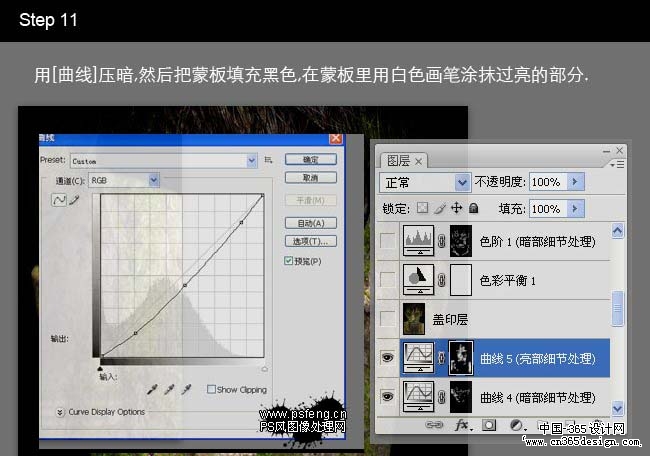Confirm curves with 确定 button
Screen dimensions: 650x456
click(x=310, y=159)
